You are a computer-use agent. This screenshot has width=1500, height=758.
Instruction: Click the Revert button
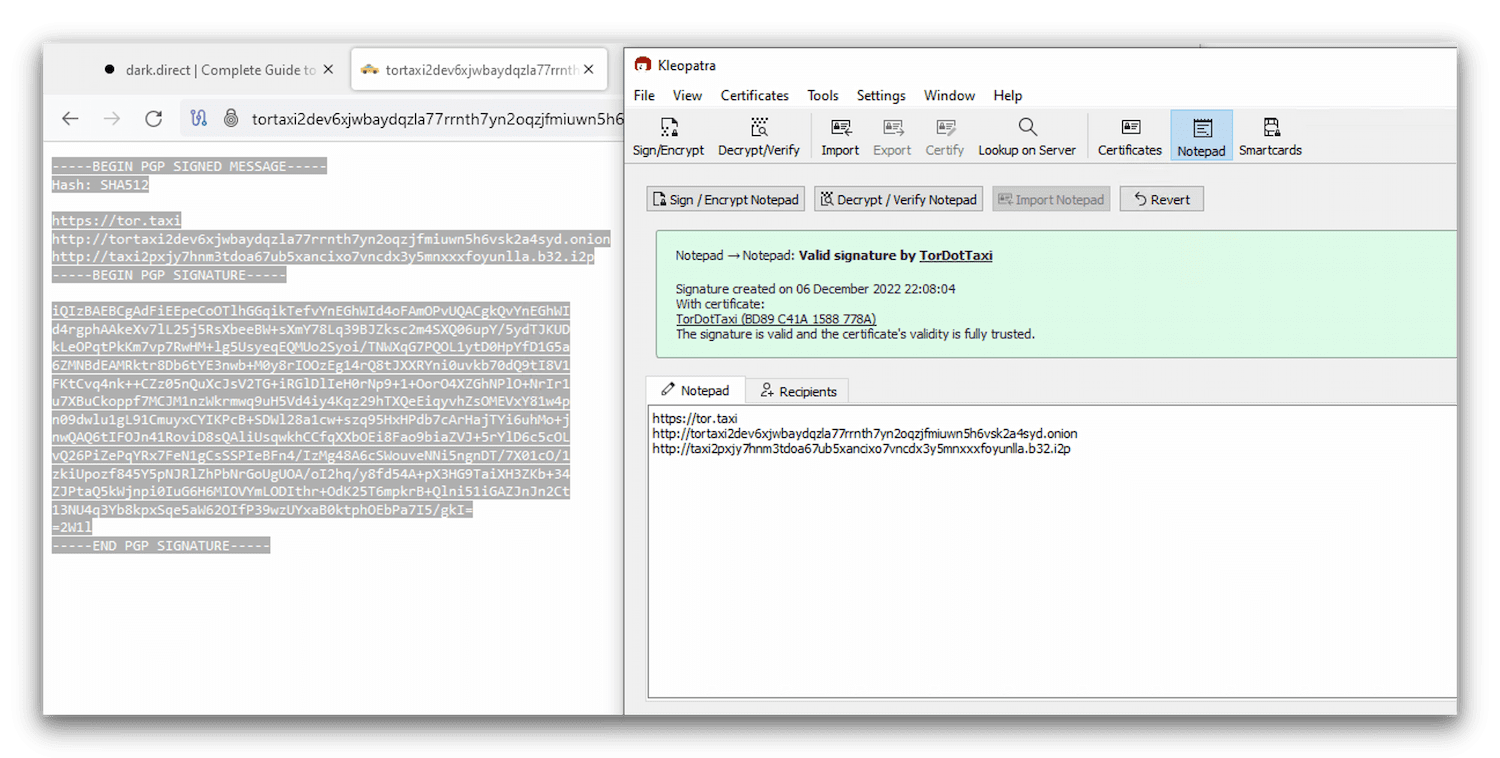tap(1161, 199)
